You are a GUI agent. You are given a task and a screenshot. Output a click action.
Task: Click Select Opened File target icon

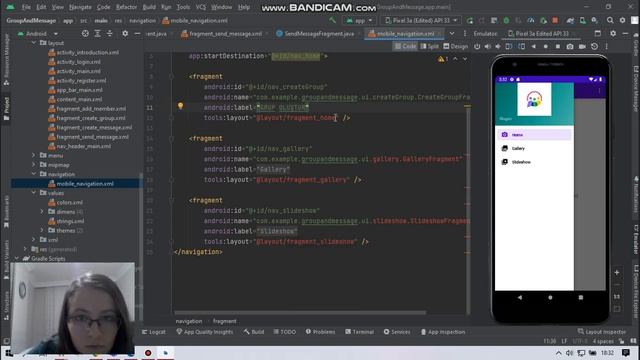point(85,33)
